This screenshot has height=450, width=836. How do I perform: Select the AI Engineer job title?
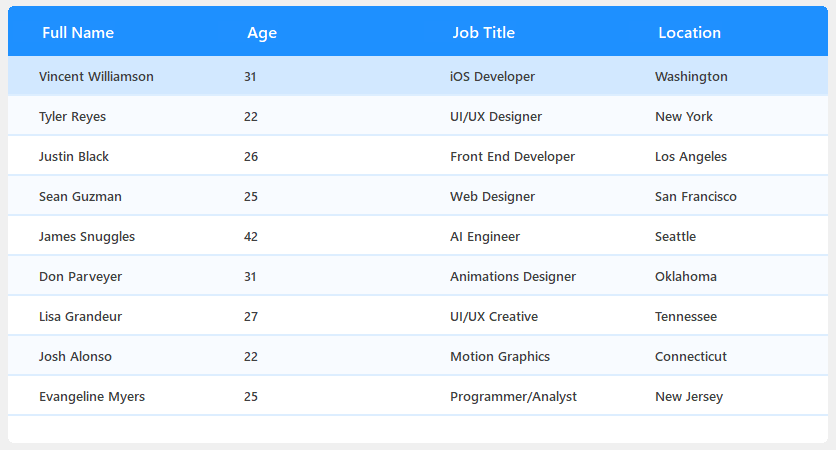coord(485,236)
